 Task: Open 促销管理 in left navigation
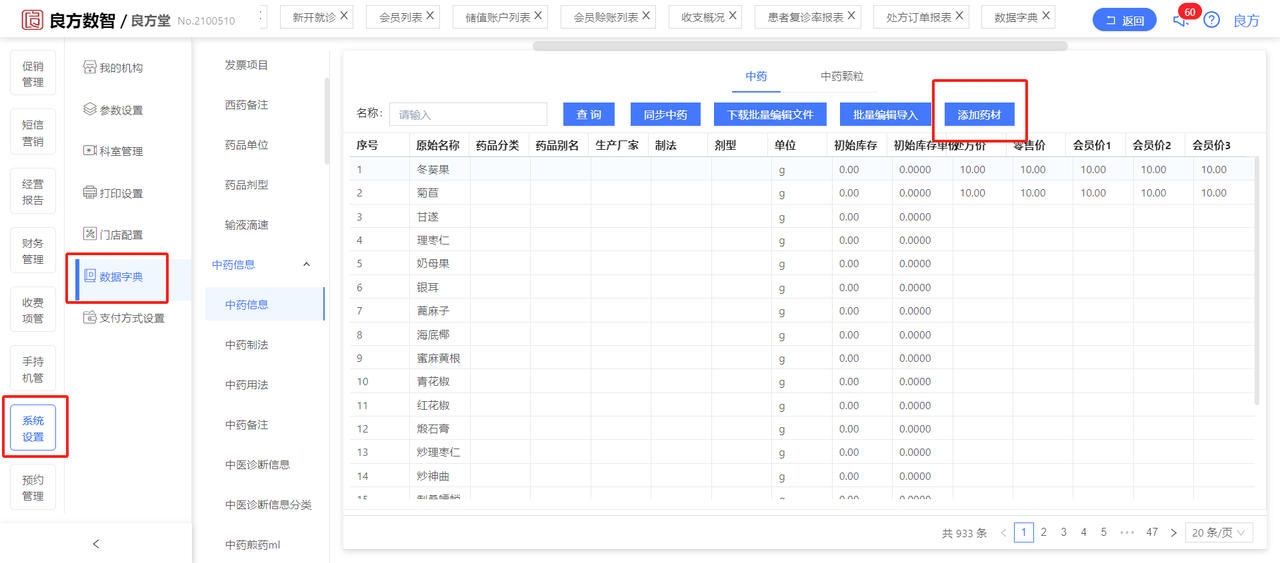(x=33, y=73)
